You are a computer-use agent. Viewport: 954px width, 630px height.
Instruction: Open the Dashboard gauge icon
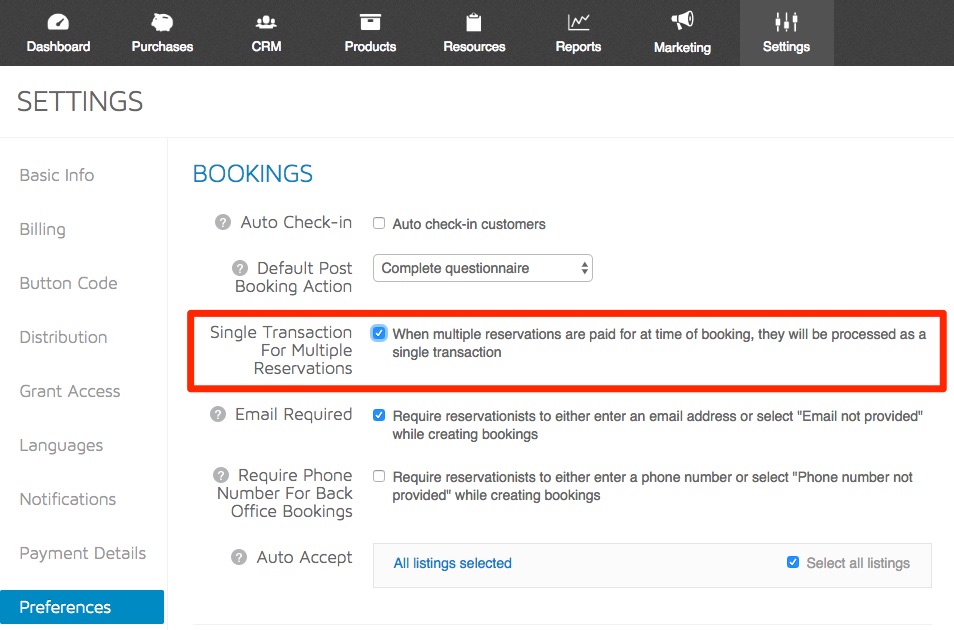(x=58, y=23)
